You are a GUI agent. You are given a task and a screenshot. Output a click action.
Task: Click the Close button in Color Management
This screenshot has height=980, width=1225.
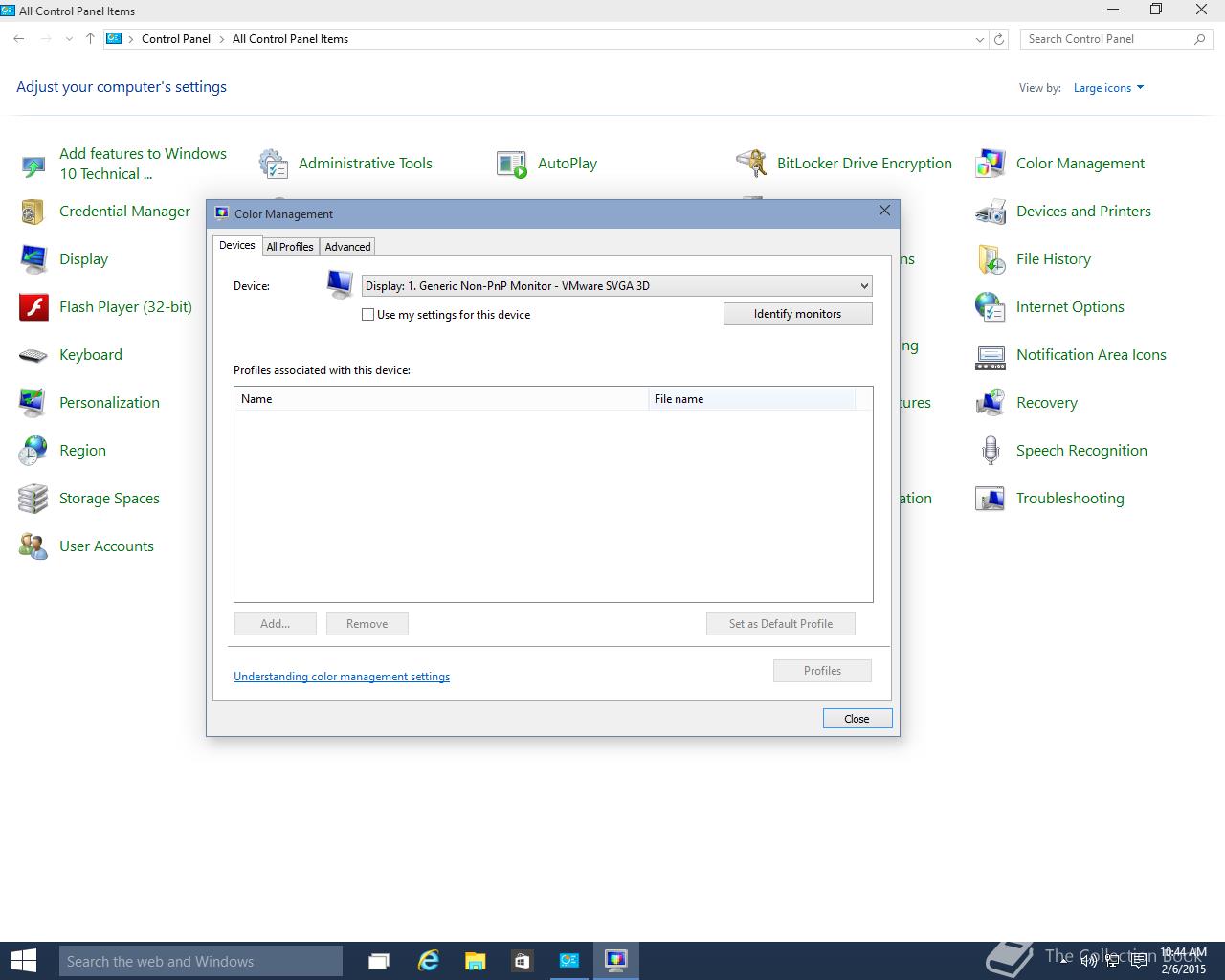click(x=857, y=719)
